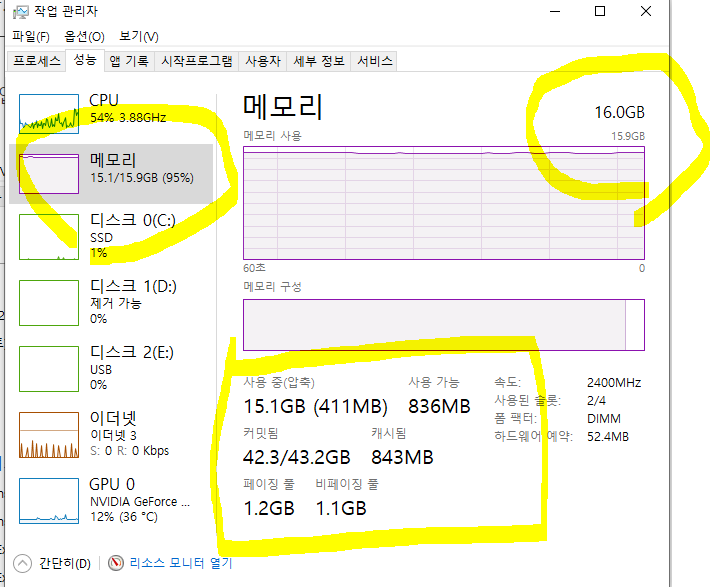Click the 60초 graph time label

point(254,268)
